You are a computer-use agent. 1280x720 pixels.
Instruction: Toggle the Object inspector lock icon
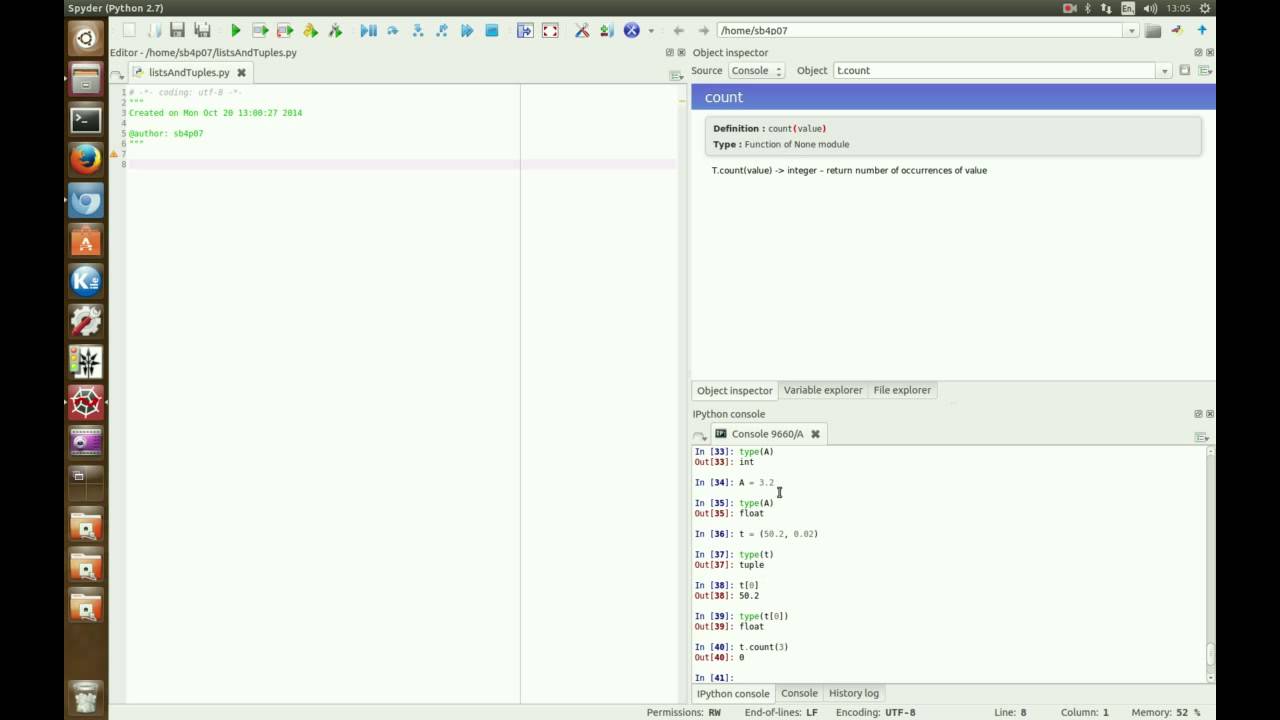pos(1185,71)
